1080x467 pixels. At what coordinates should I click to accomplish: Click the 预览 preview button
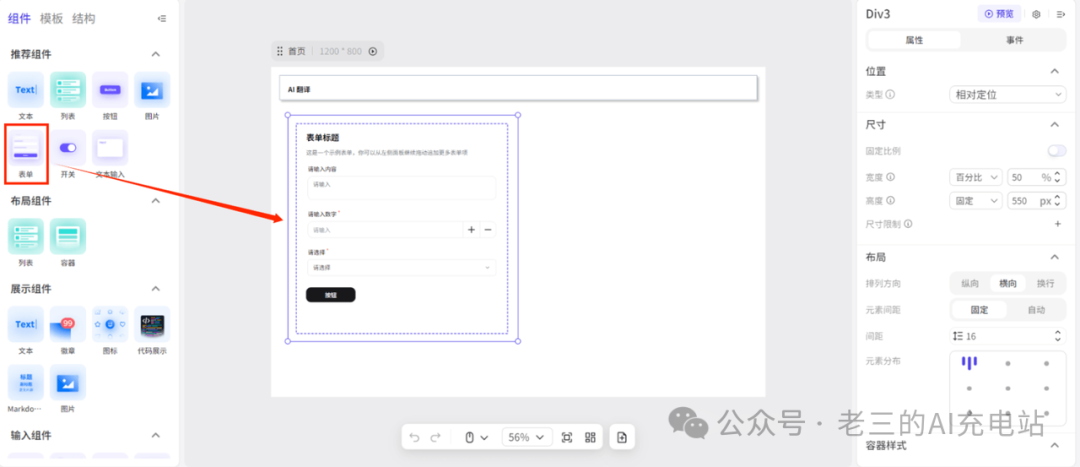point(999,14)
